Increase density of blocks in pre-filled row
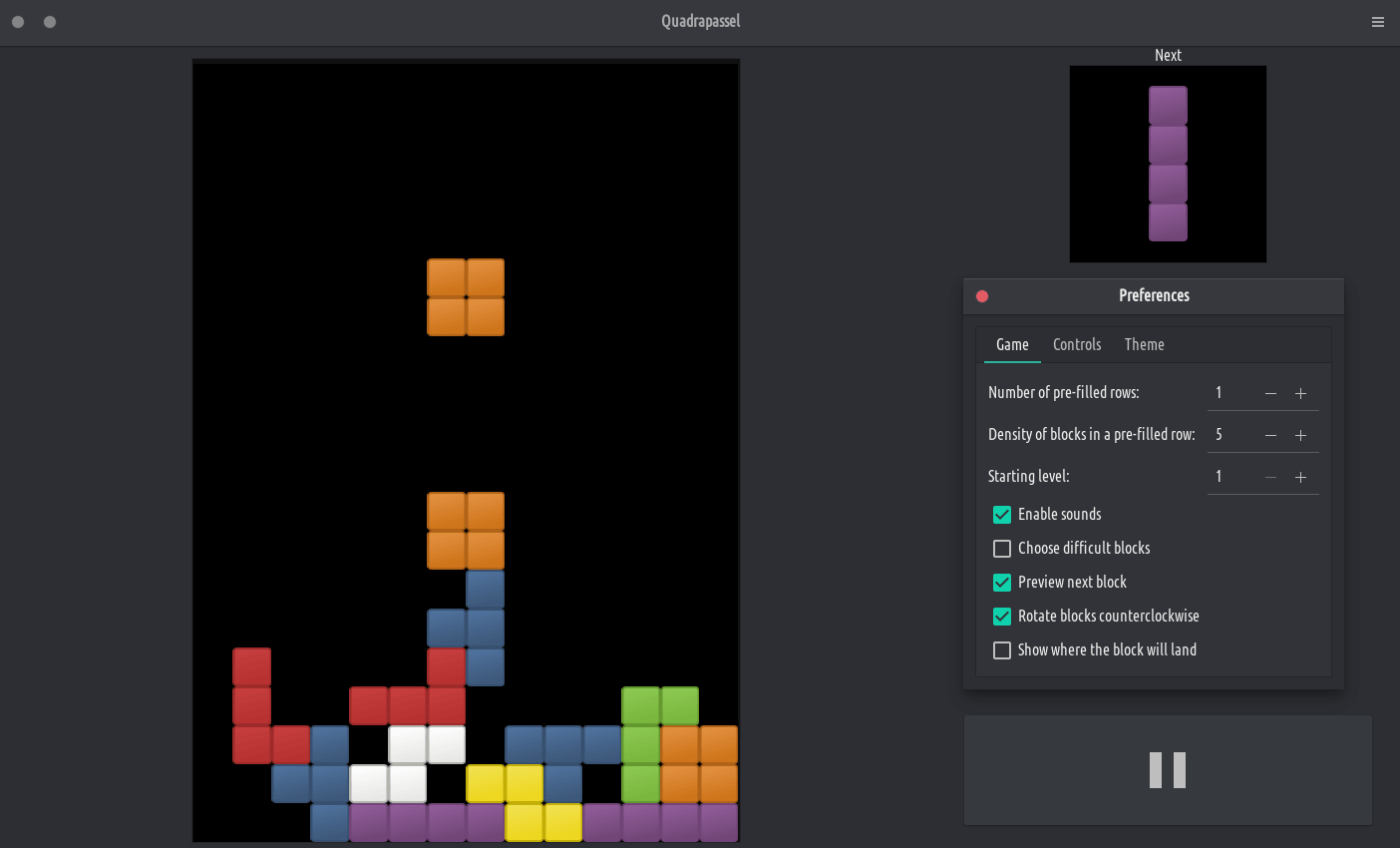1400x848 pixels. 1300,436
